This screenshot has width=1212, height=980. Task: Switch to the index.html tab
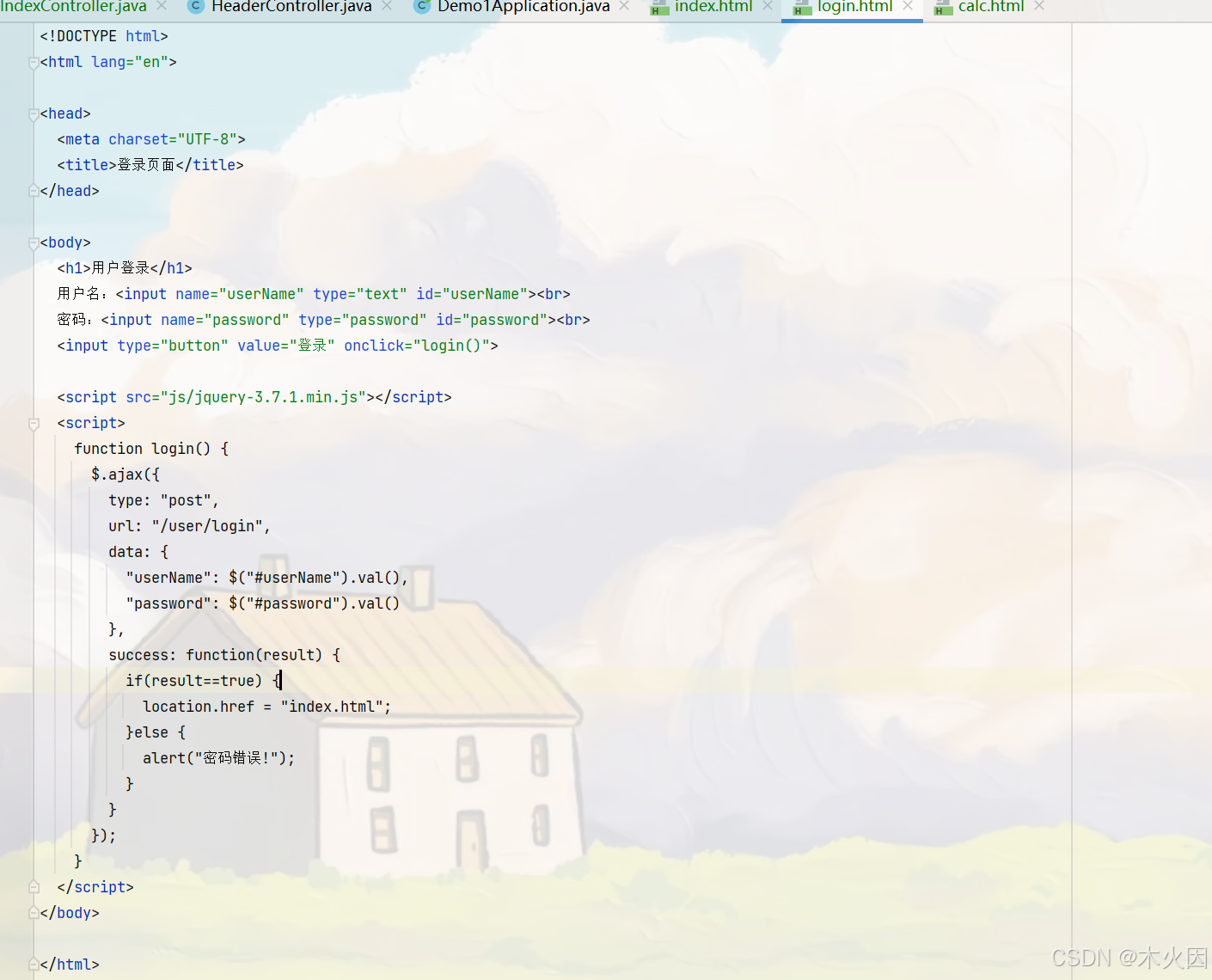(x=713, y=7)
